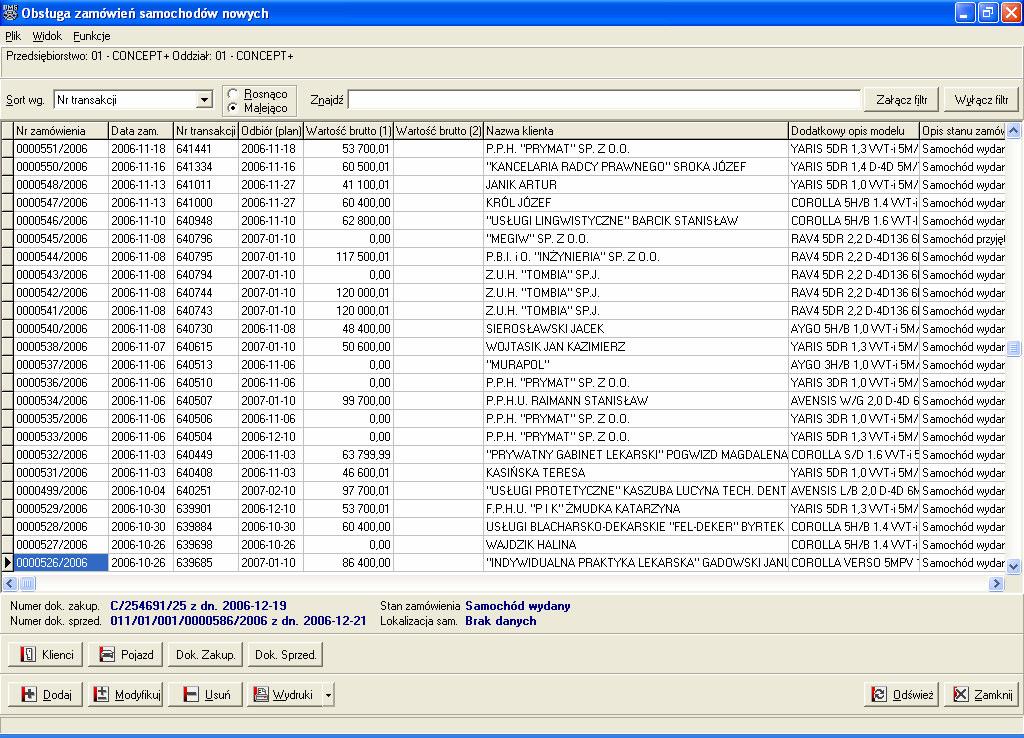Screen dimensions: 1024x738
Task: Expand the Wydruki dropdown arrow
Action: coord(328,695)
